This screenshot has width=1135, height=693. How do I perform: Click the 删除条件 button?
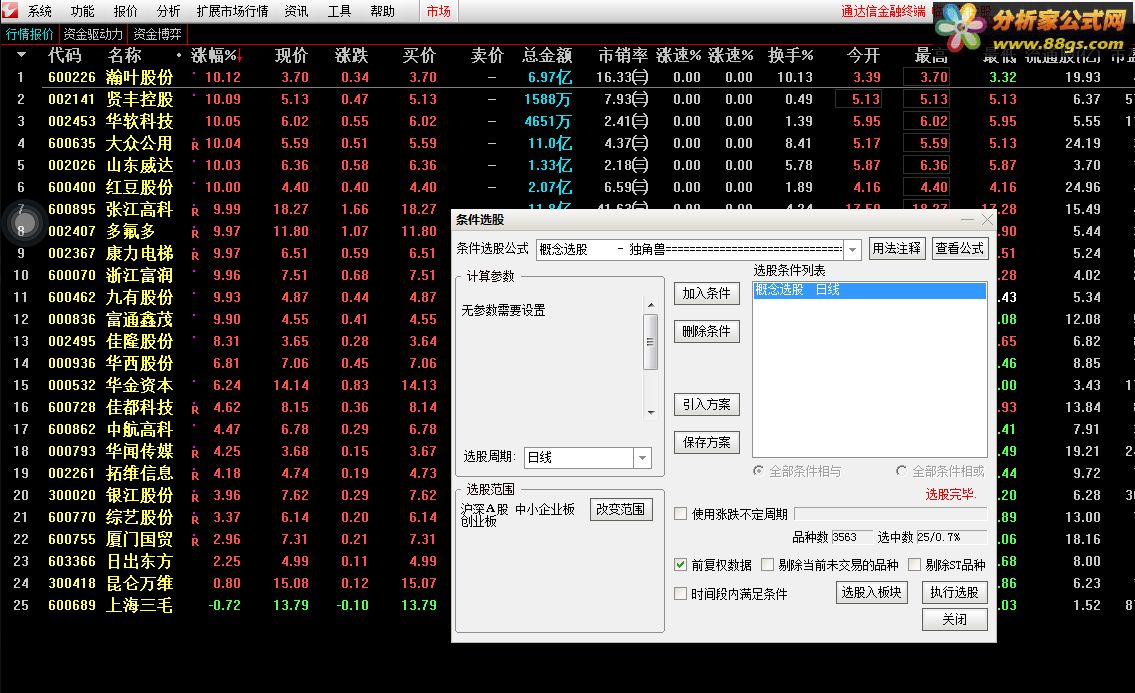[706, 332]
